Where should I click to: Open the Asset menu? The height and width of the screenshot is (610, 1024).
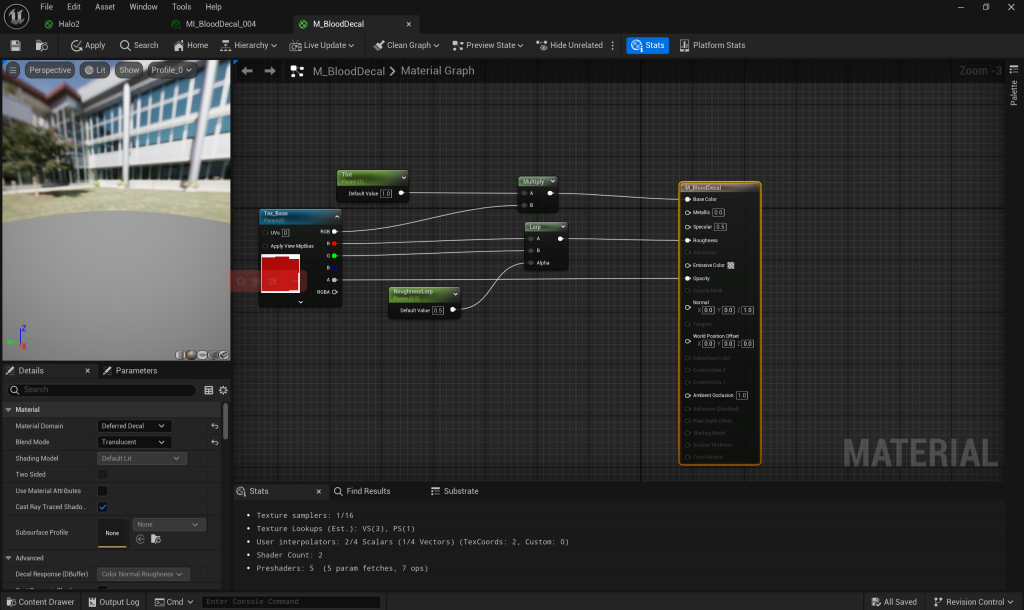tap(105, 7)
